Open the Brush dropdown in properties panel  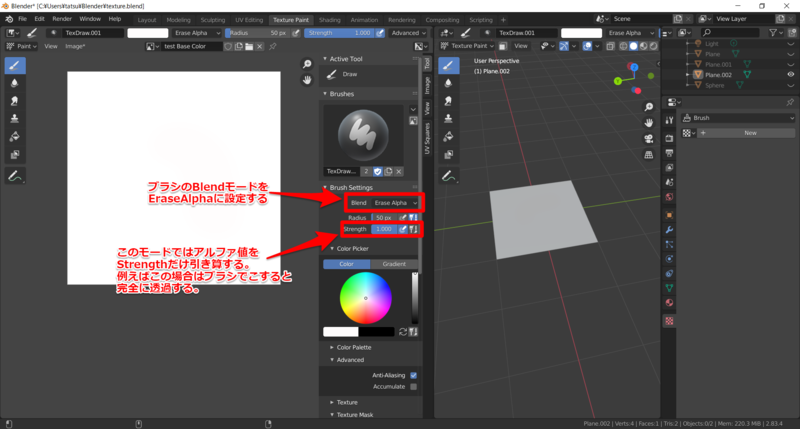738,118
